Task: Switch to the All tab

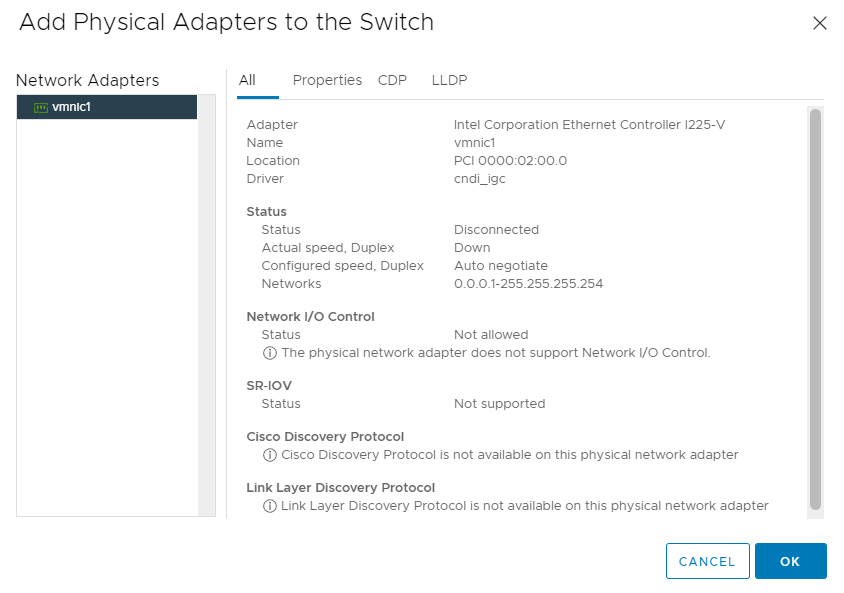Action: tap(248, 80)
